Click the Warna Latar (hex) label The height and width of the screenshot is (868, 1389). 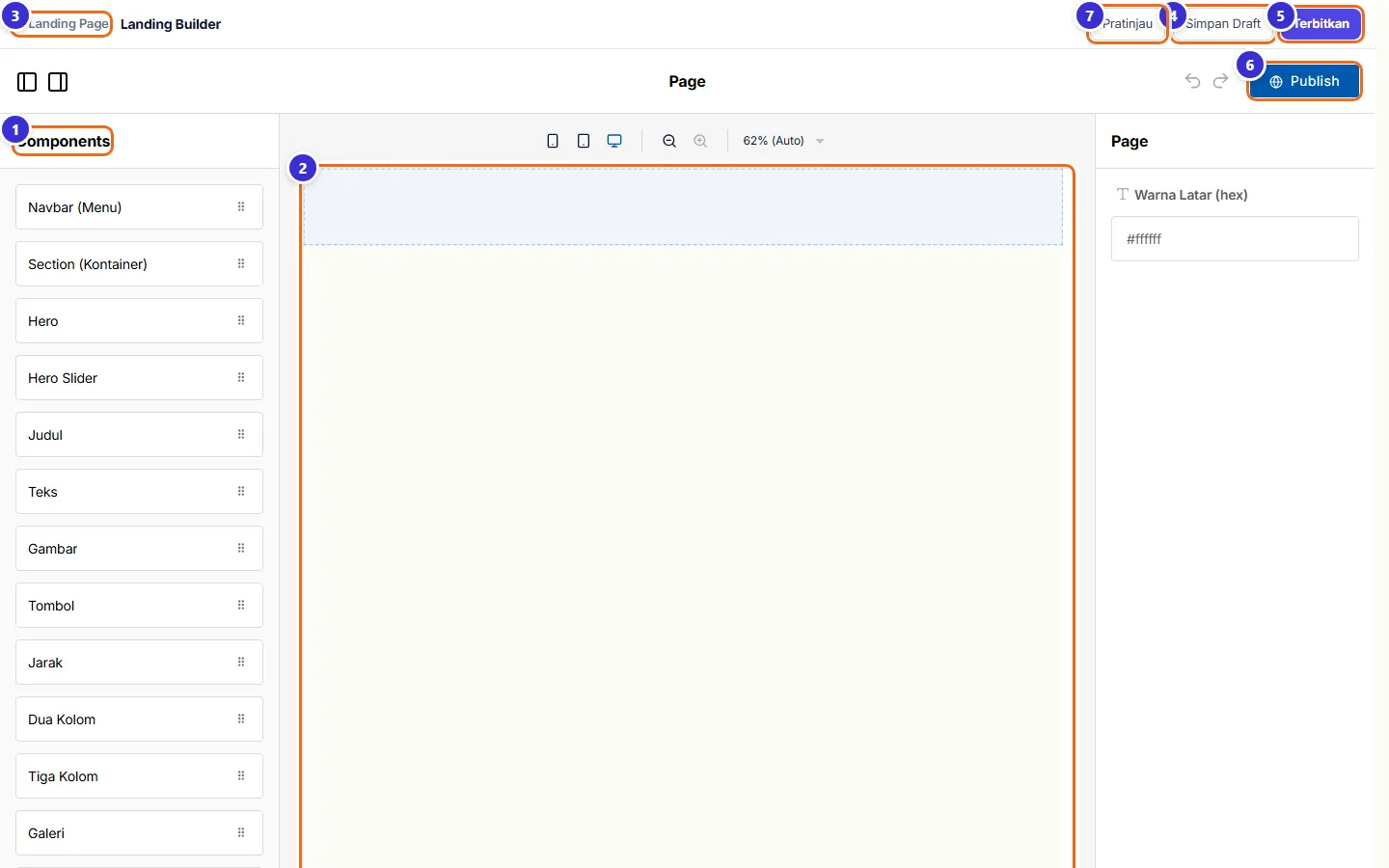(x=1191, y=195)
